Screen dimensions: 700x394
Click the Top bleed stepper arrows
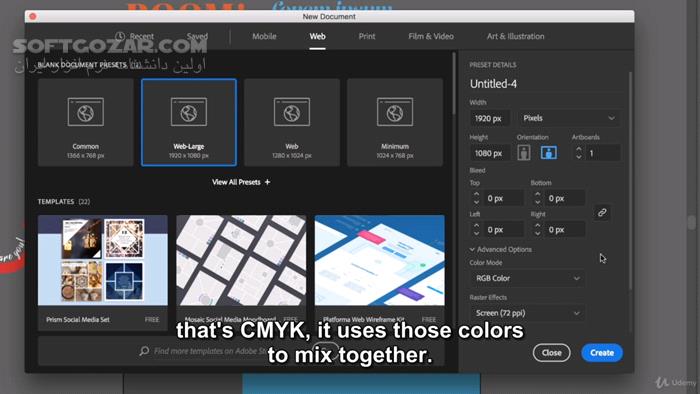tap(476, 198)
